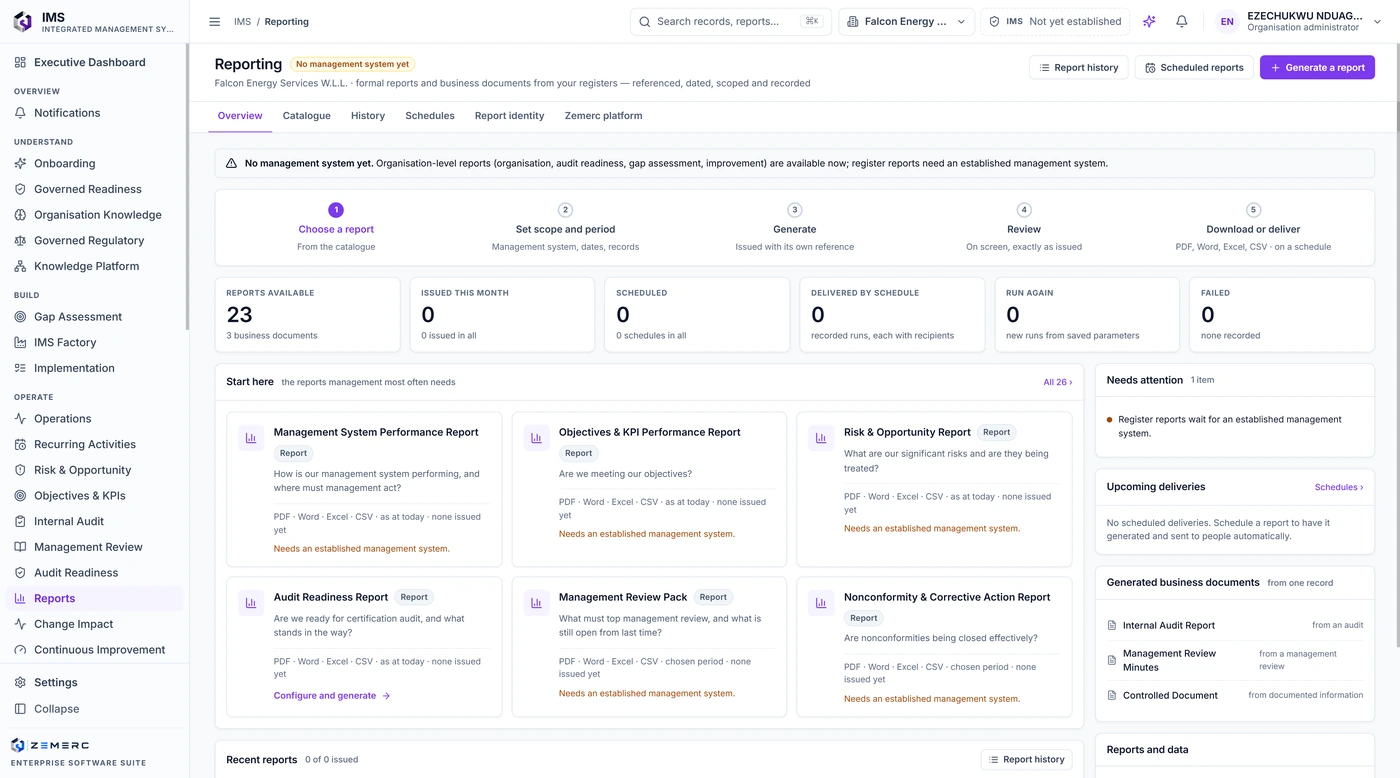
Task: Select the Report identity tab
Action: pos(510,116)
